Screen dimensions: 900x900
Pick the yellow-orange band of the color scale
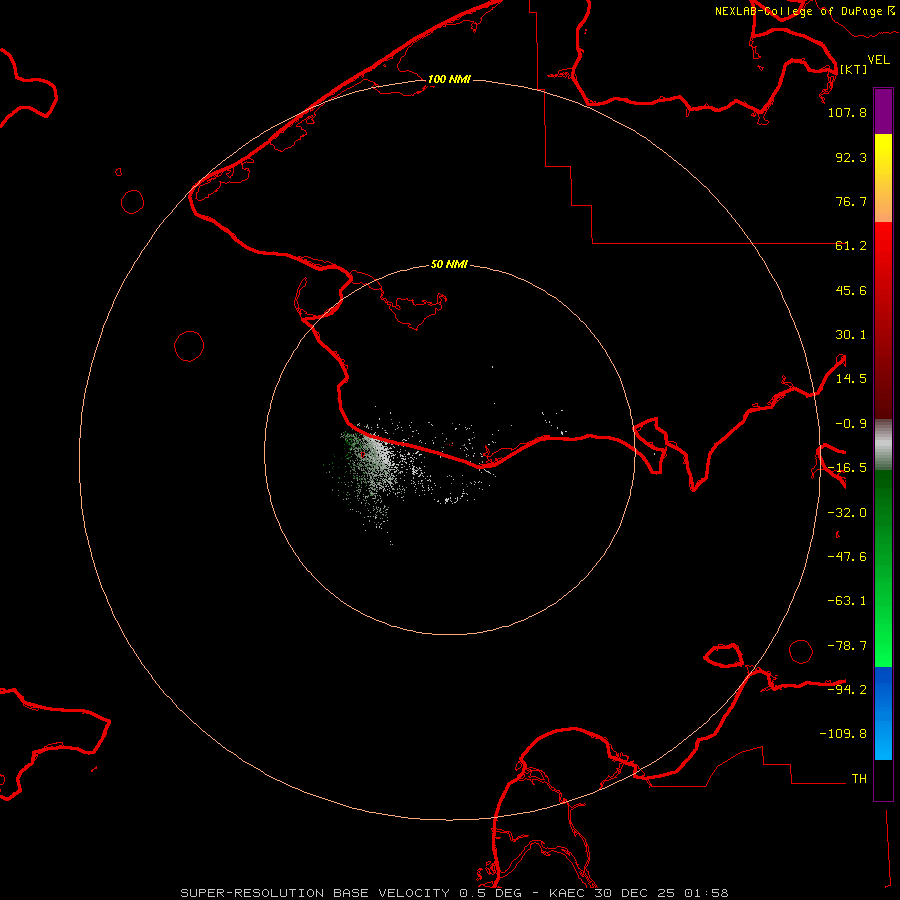point(883,178)
